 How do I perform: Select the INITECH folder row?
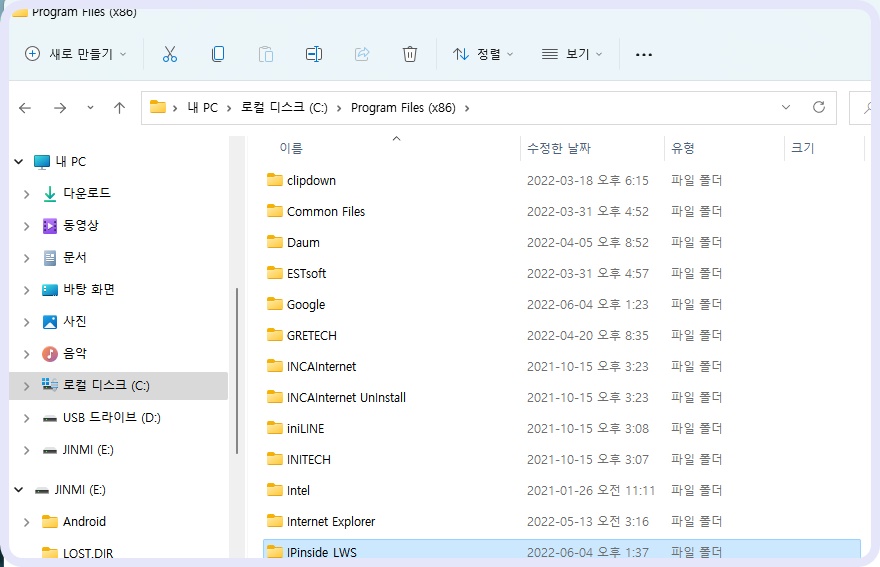tap(561, 459)
